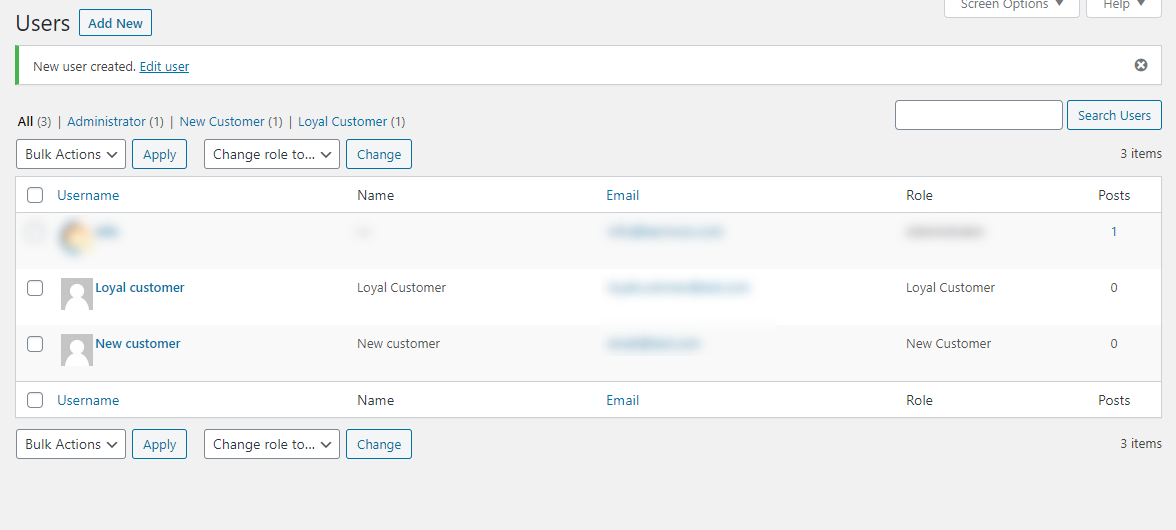Click the Loyal customer avatar thumbnail
1176x530 pixels.
77,294
